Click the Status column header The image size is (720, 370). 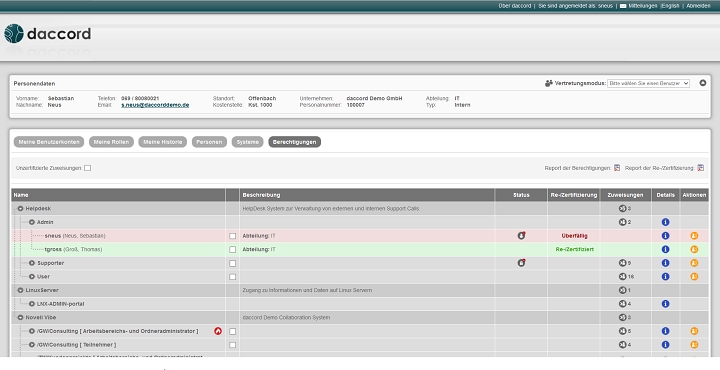[x=521, y=195]
